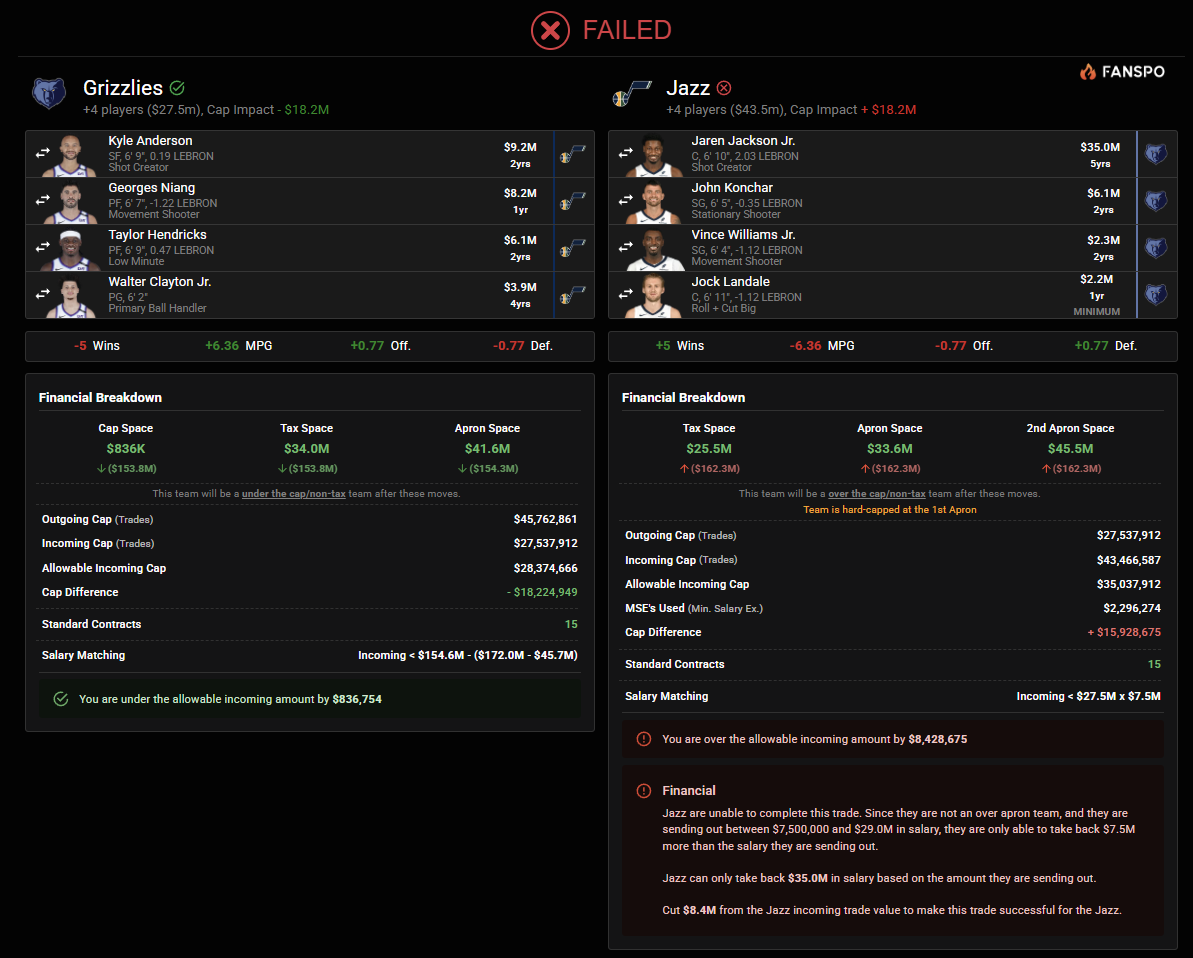Viewport: 1193px width, 958px height.
Task: Click Grizzlies Apron Space value $41.6M
Action: click(488, 449)
